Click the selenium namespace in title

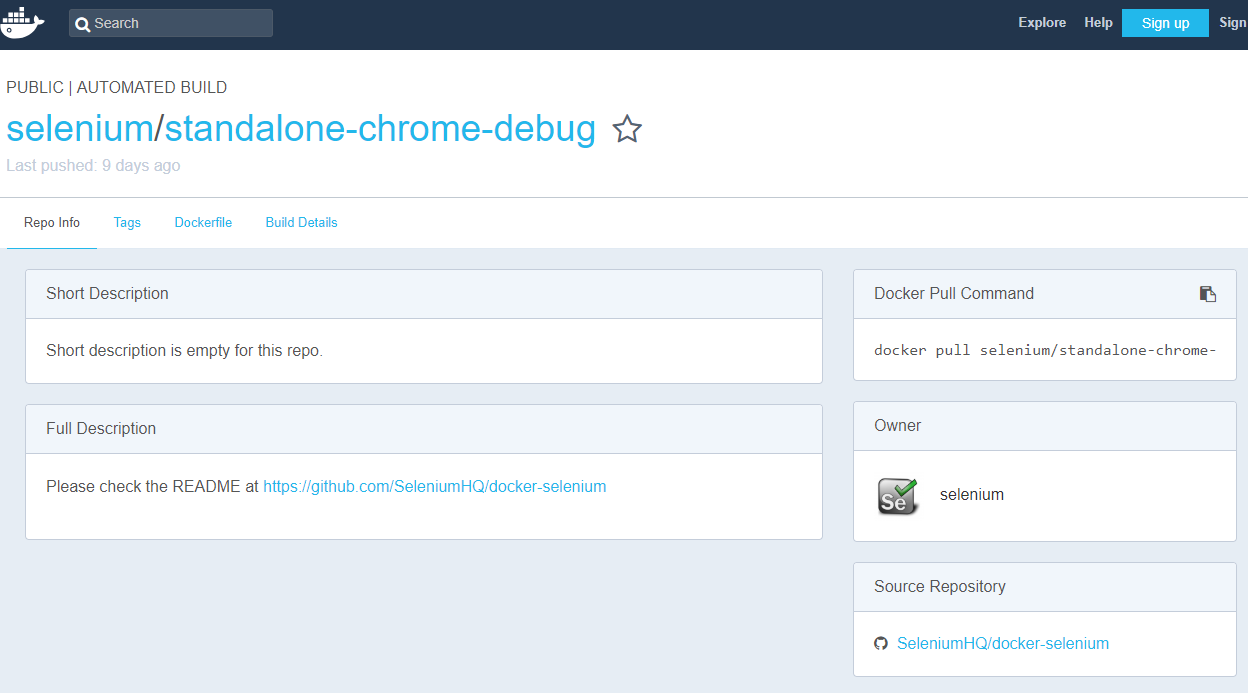79,129
